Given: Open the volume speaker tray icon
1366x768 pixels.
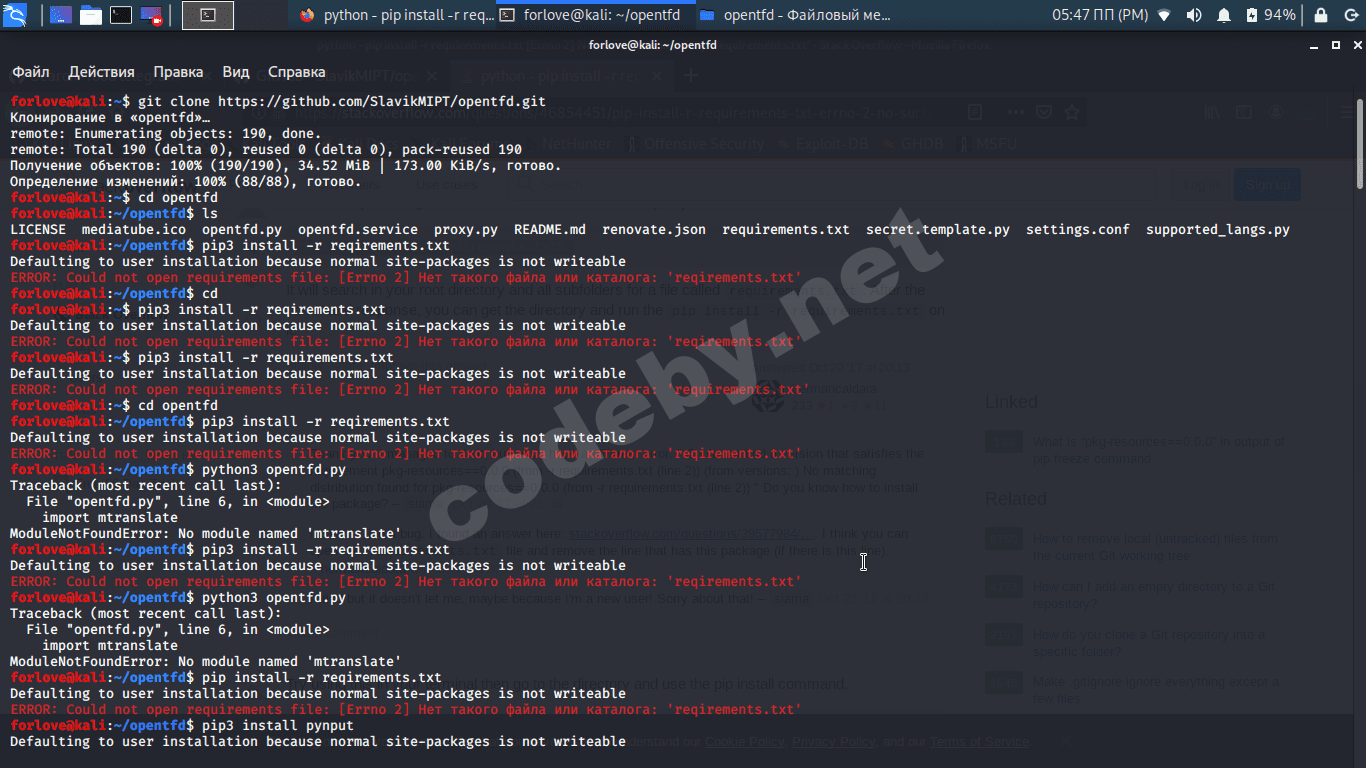Looking at the screenshot, I should tap(1194, 15).
